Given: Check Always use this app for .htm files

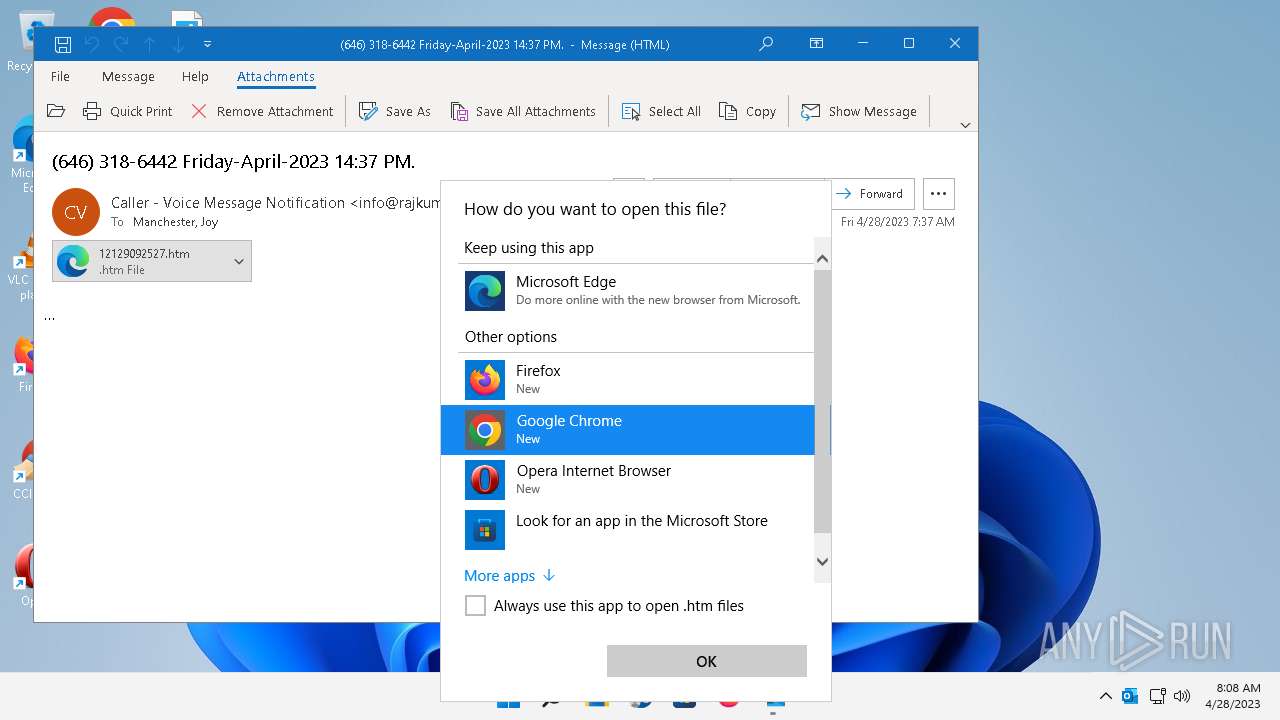Looking at the screenshot, I should (x=476, y=606).
